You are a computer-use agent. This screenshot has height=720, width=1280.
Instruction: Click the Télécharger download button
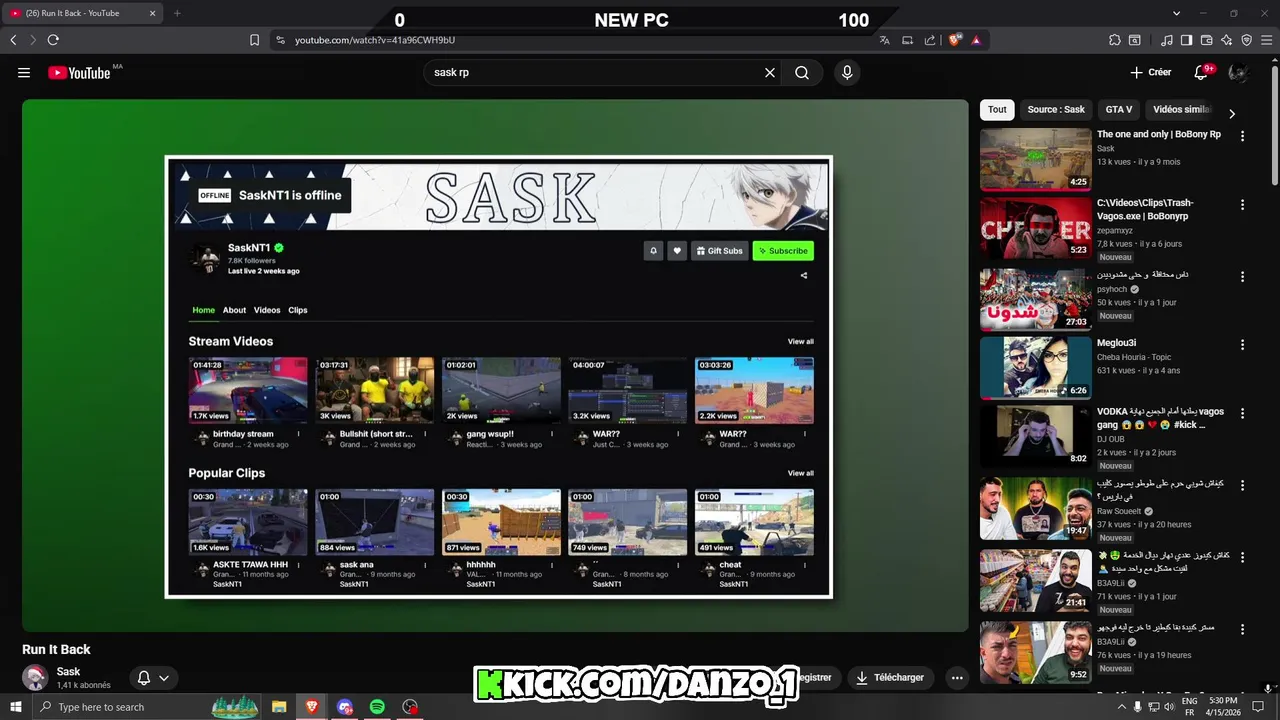tap(890, 678)
